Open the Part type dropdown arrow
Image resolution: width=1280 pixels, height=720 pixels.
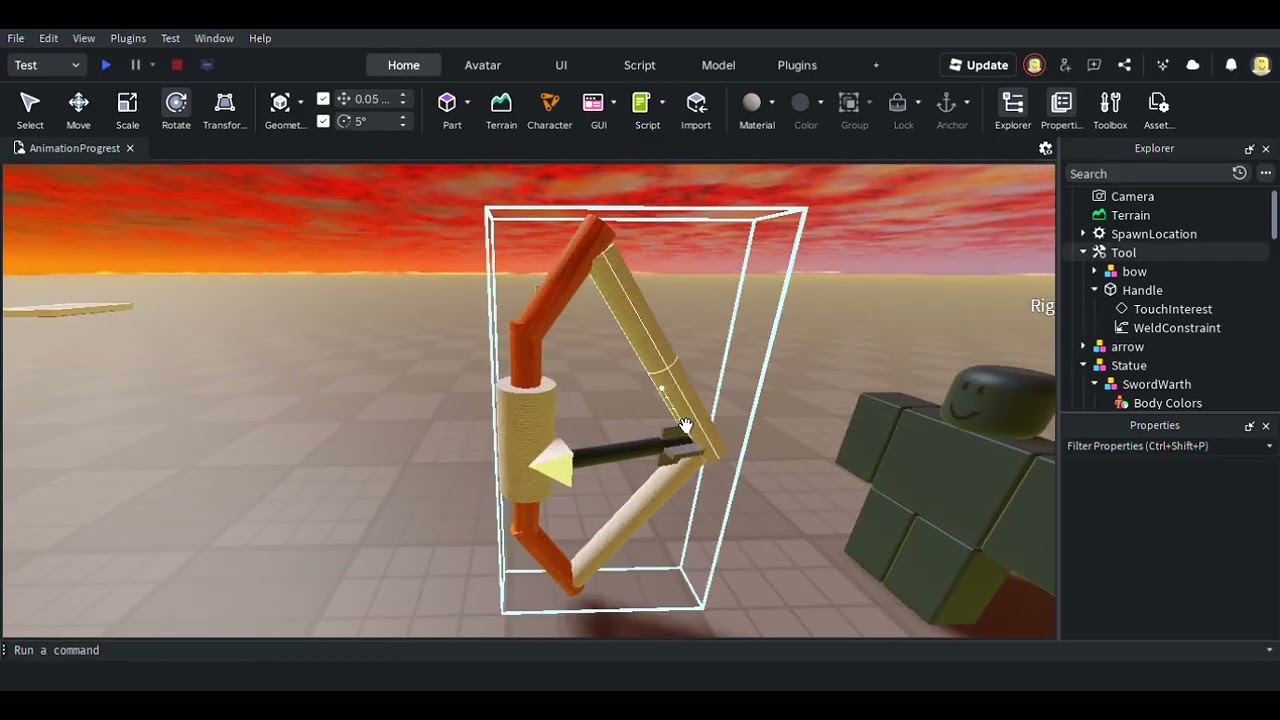click(x=467, y=102)
